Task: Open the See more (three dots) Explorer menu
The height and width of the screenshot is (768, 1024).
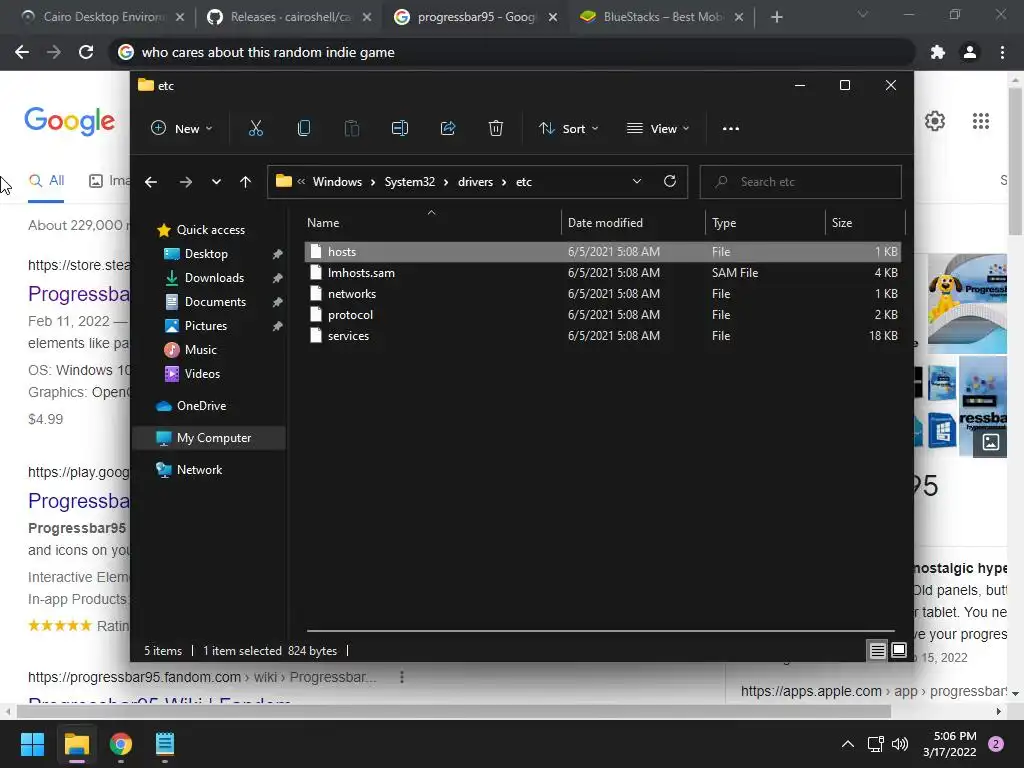Action: [731, 129]
